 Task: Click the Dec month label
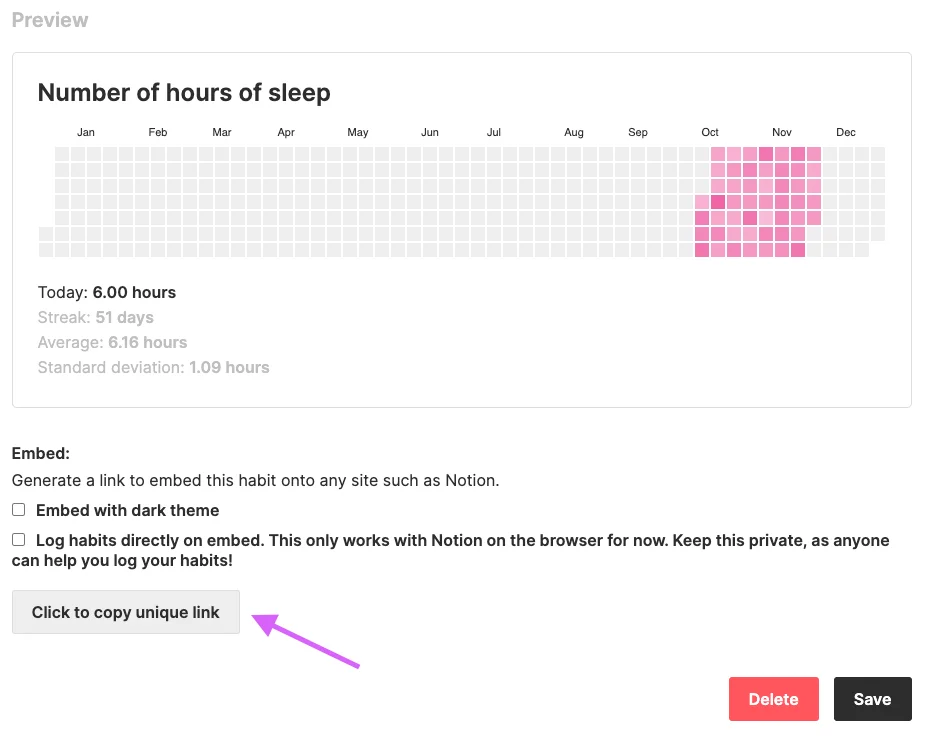click(x=846, y=132)
